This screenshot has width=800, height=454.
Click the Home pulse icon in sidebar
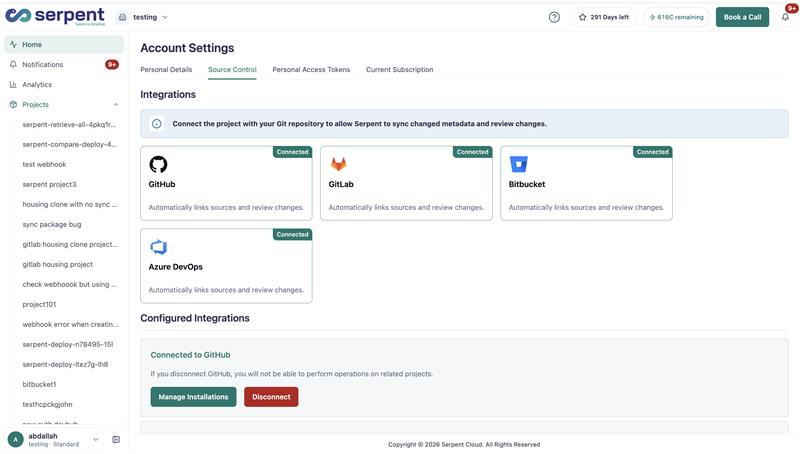tap(13, 44)
